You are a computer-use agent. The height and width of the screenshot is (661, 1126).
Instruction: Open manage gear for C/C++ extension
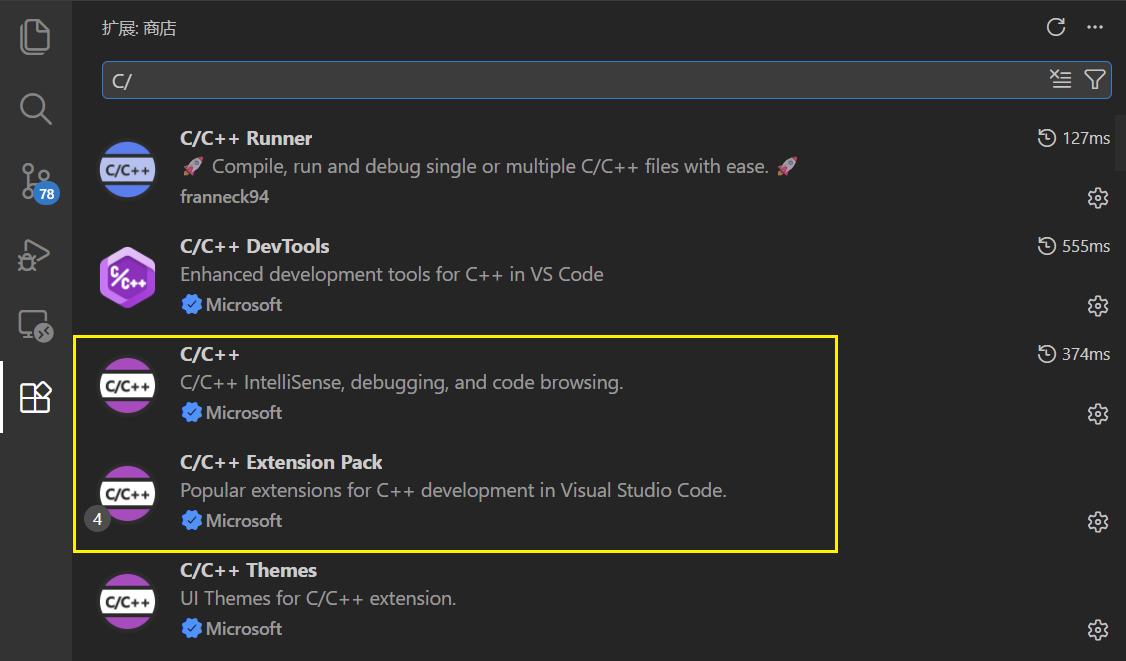1097,414
